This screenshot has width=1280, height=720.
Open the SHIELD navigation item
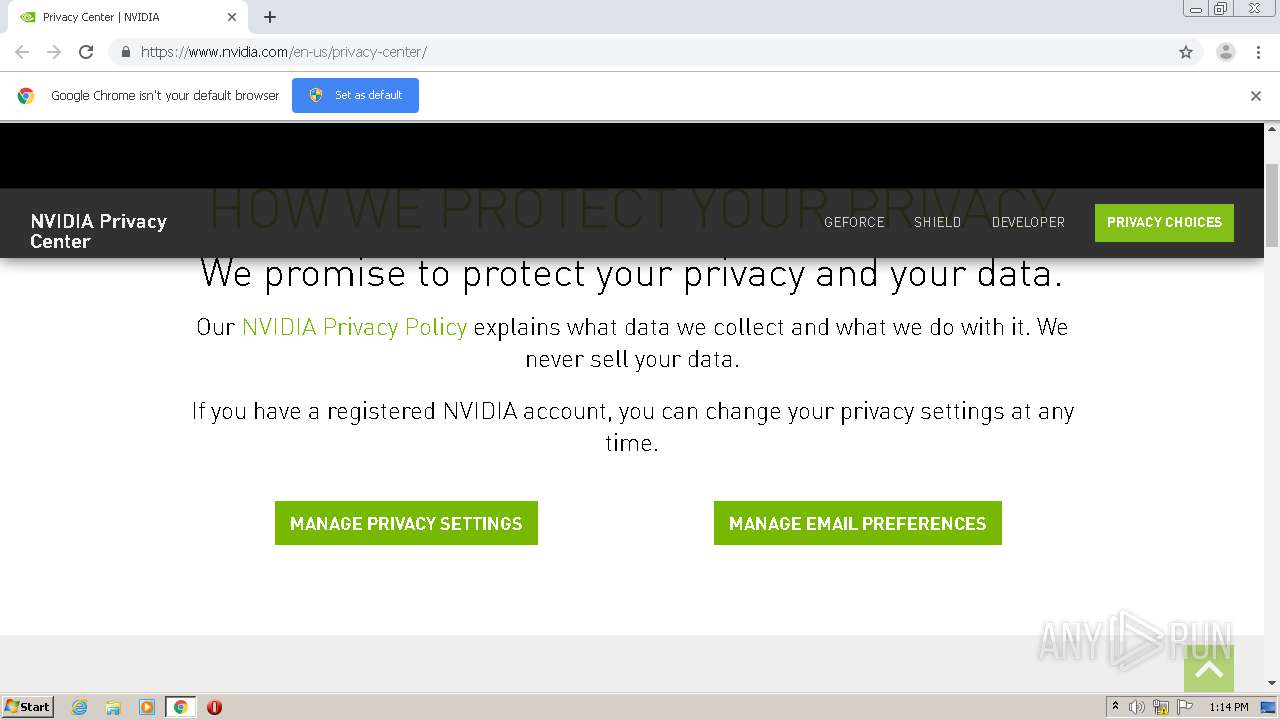coord(937,222)
